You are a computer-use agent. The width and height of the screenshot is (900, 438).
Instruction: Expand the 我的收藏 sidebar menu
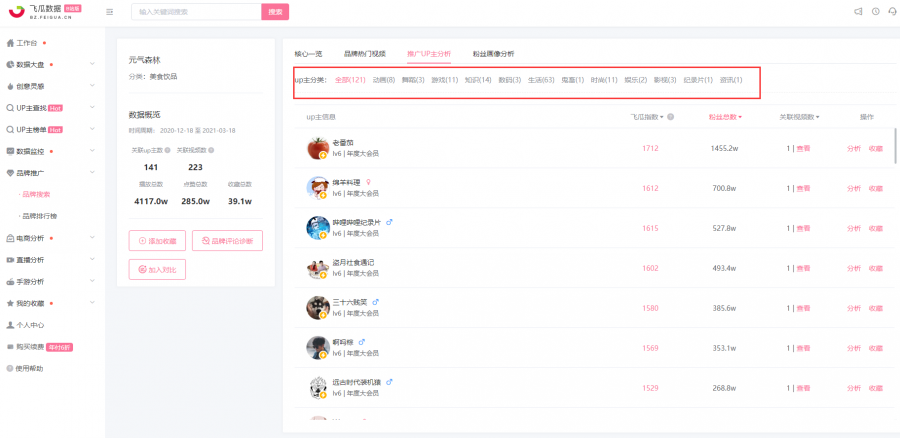pos(92,303)
